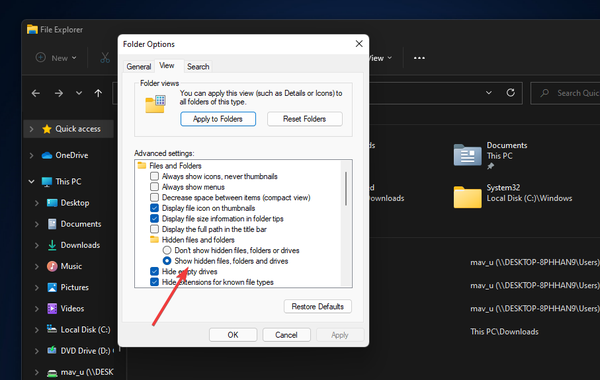The width and height of the screenshot is (600, 380).
Task: Expand the Videos tree node
Action: pyautogui.click(x=37, y=308)
